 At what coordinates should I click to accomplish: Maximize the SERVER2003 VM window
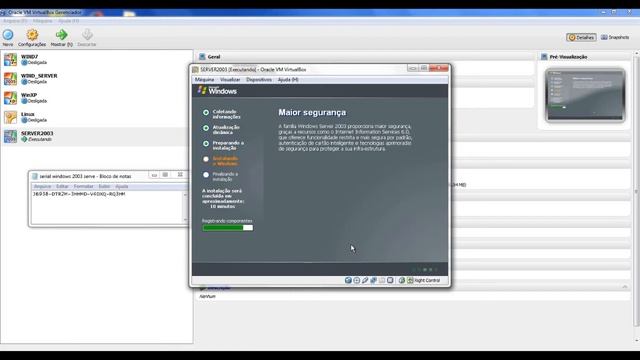click(x=423, y=68)
